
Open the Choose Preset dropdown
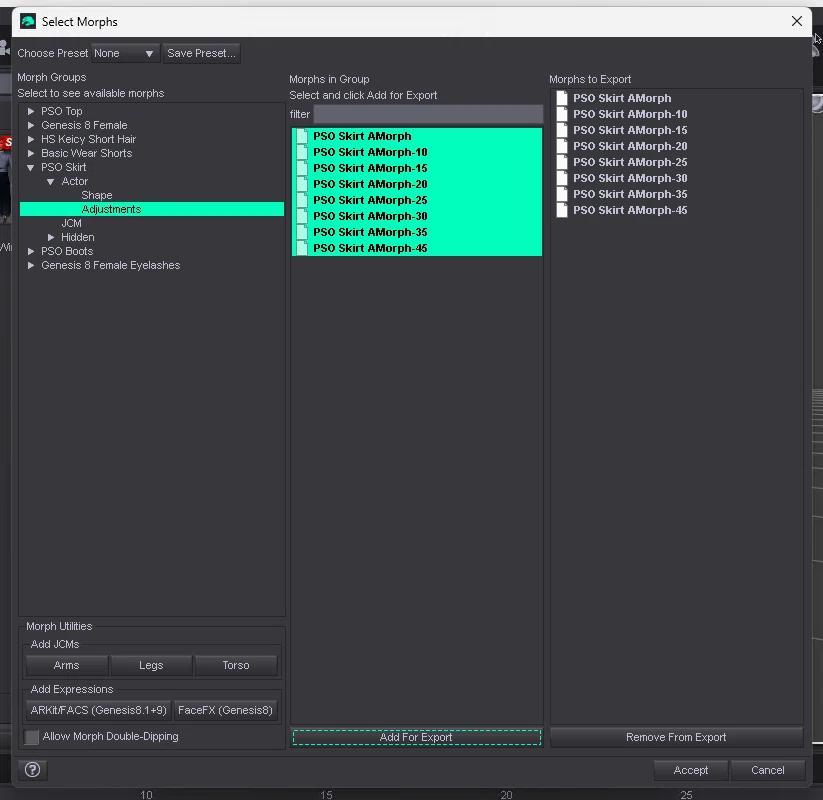pos(125,54)
